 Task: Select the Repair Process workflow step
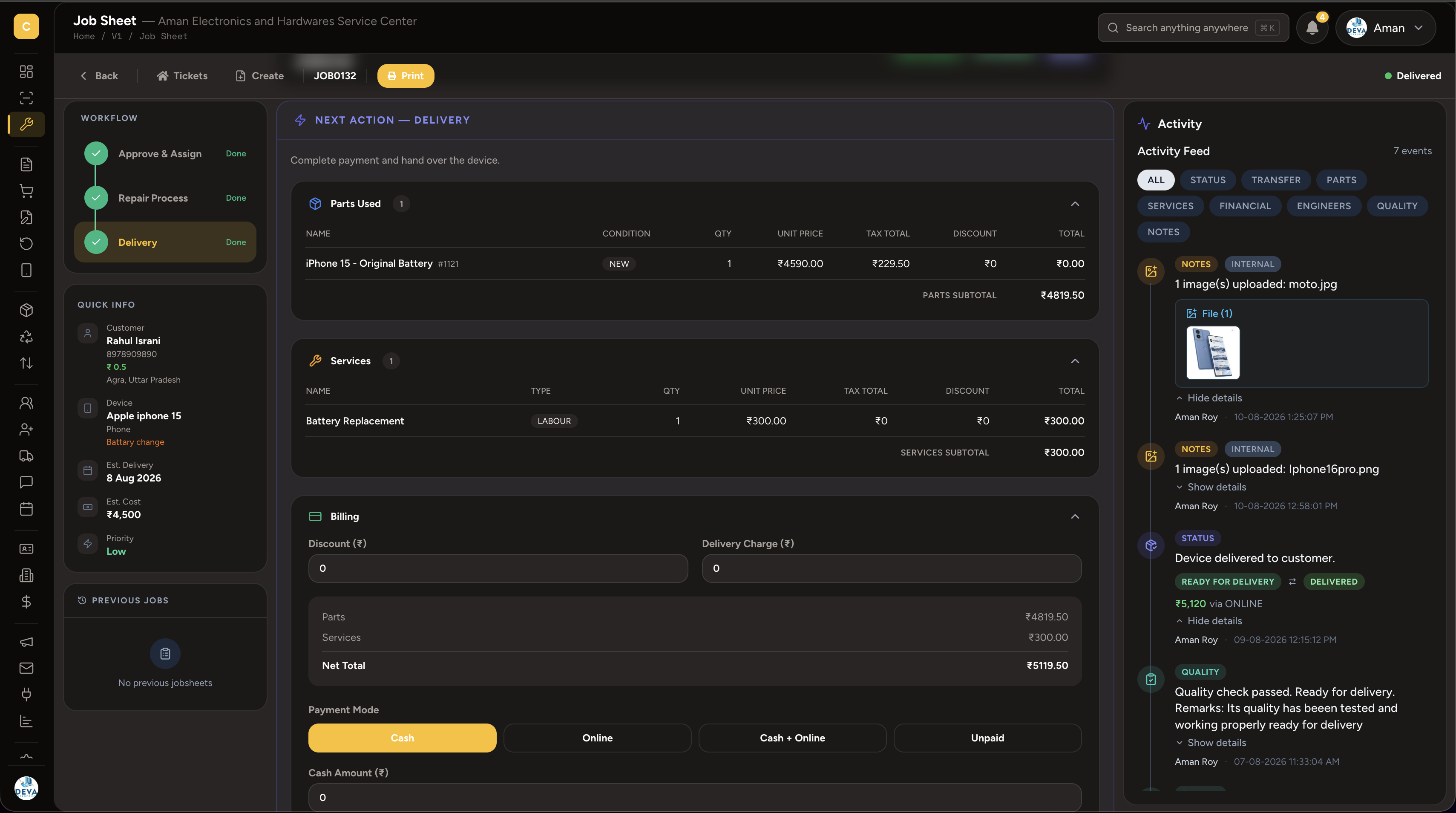tap(165, 198)
